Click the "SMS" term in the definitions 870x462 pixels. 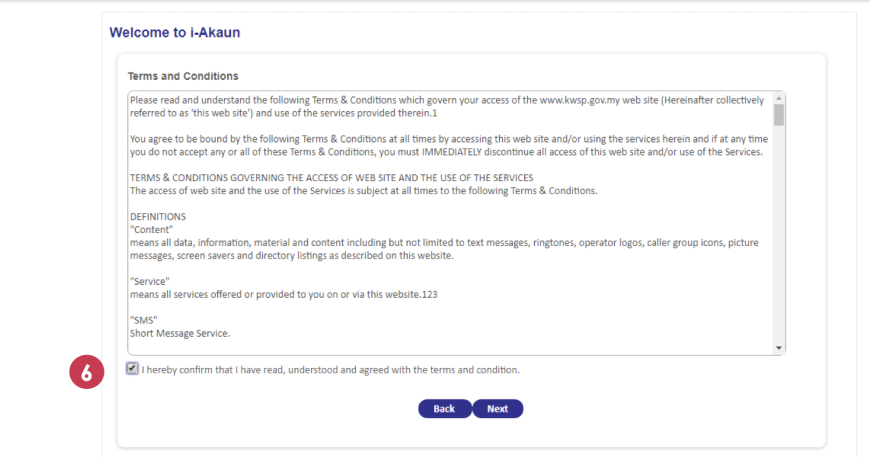click(x=144, y=320)
